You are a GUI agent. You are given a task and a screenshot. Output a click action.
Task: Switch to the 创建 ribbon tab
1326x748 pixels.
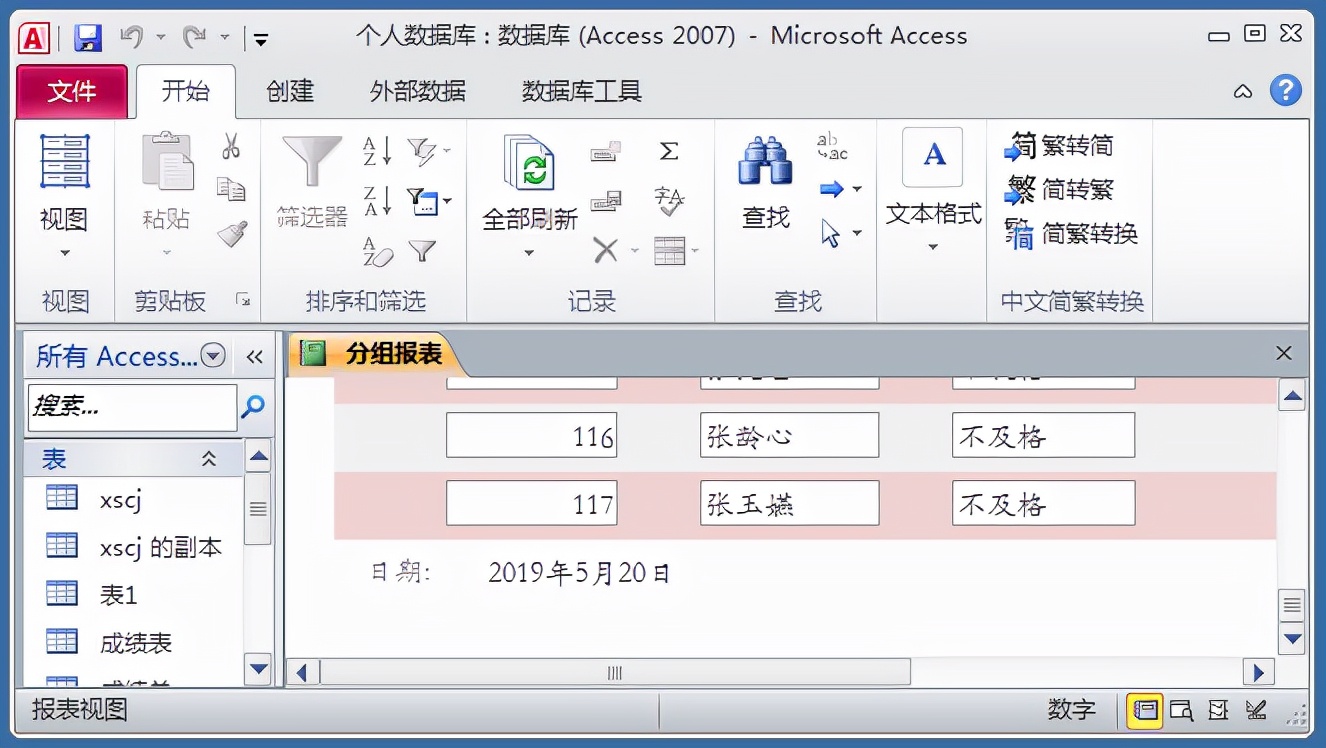click(288, 91)
